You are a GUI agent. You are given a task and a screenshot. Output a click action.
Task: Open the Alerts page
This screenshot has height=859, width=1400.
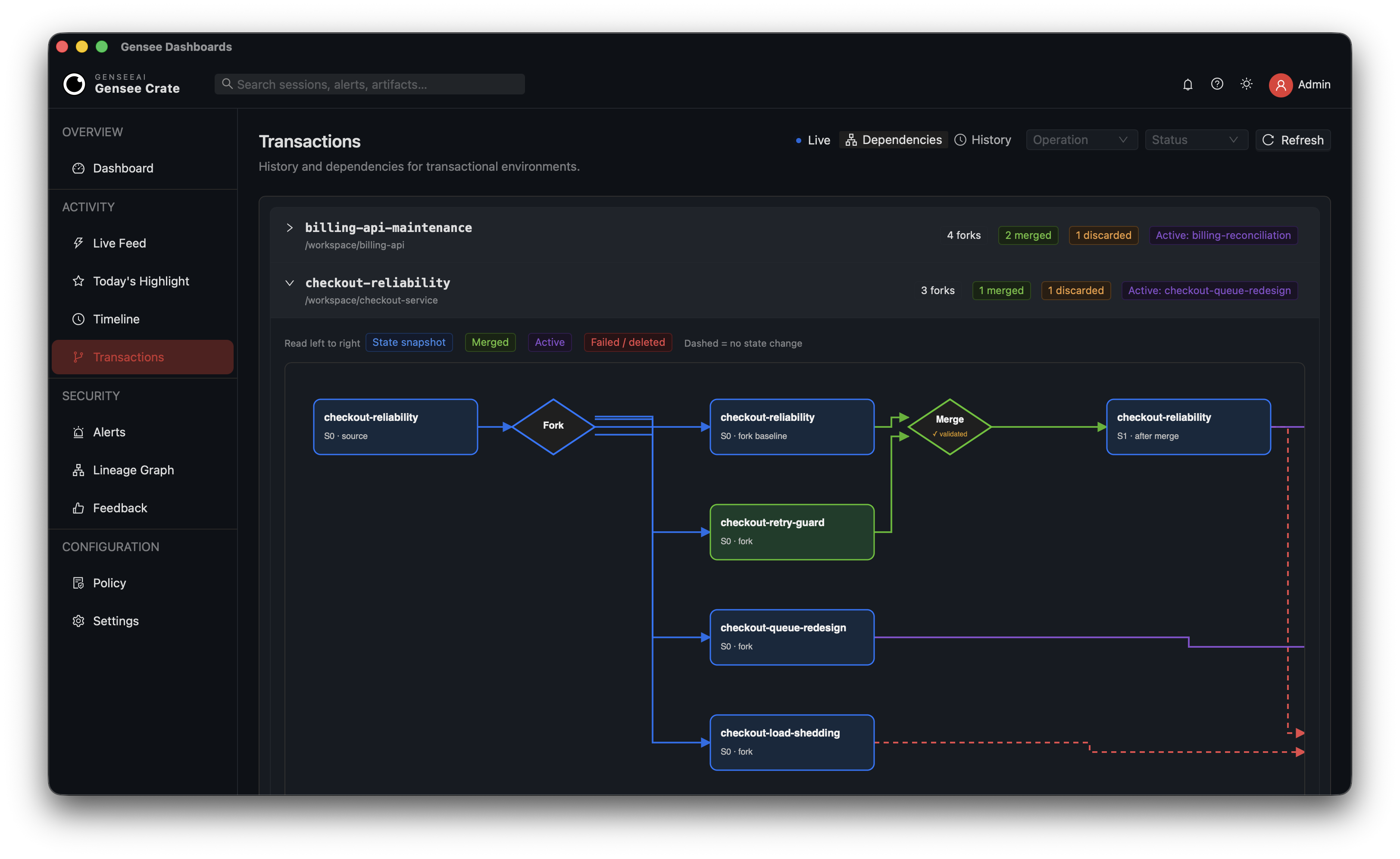click(143, 432)
